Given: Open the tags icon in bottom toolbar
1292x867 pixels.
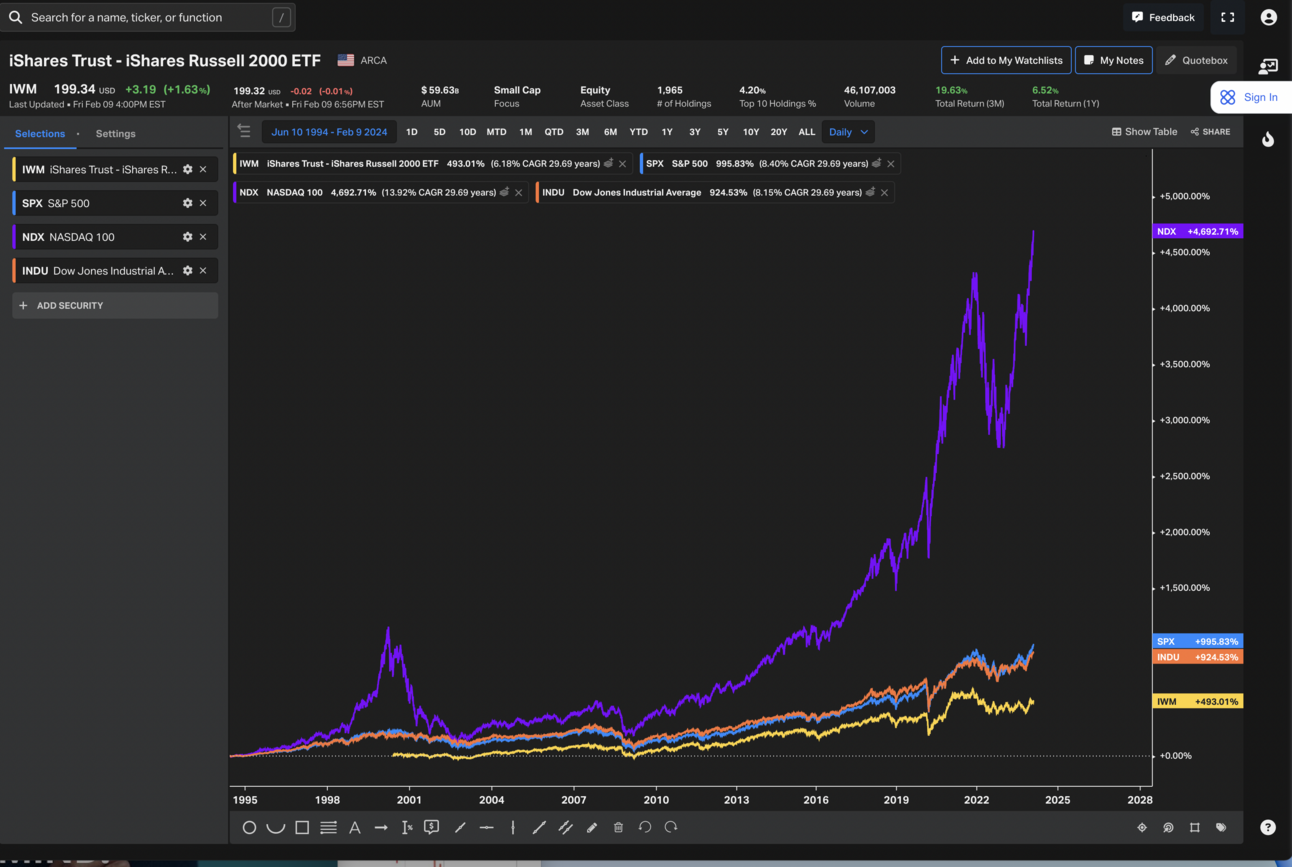Looking at the screenshot, I should (x=1220, y=827).
